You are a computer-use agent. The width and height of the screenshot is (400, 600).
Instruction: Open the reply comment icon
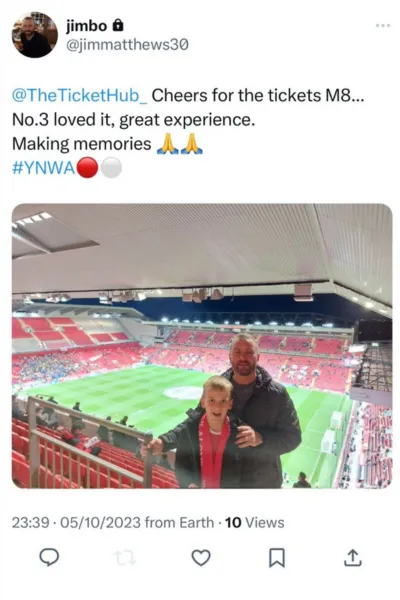pos(50,558)
